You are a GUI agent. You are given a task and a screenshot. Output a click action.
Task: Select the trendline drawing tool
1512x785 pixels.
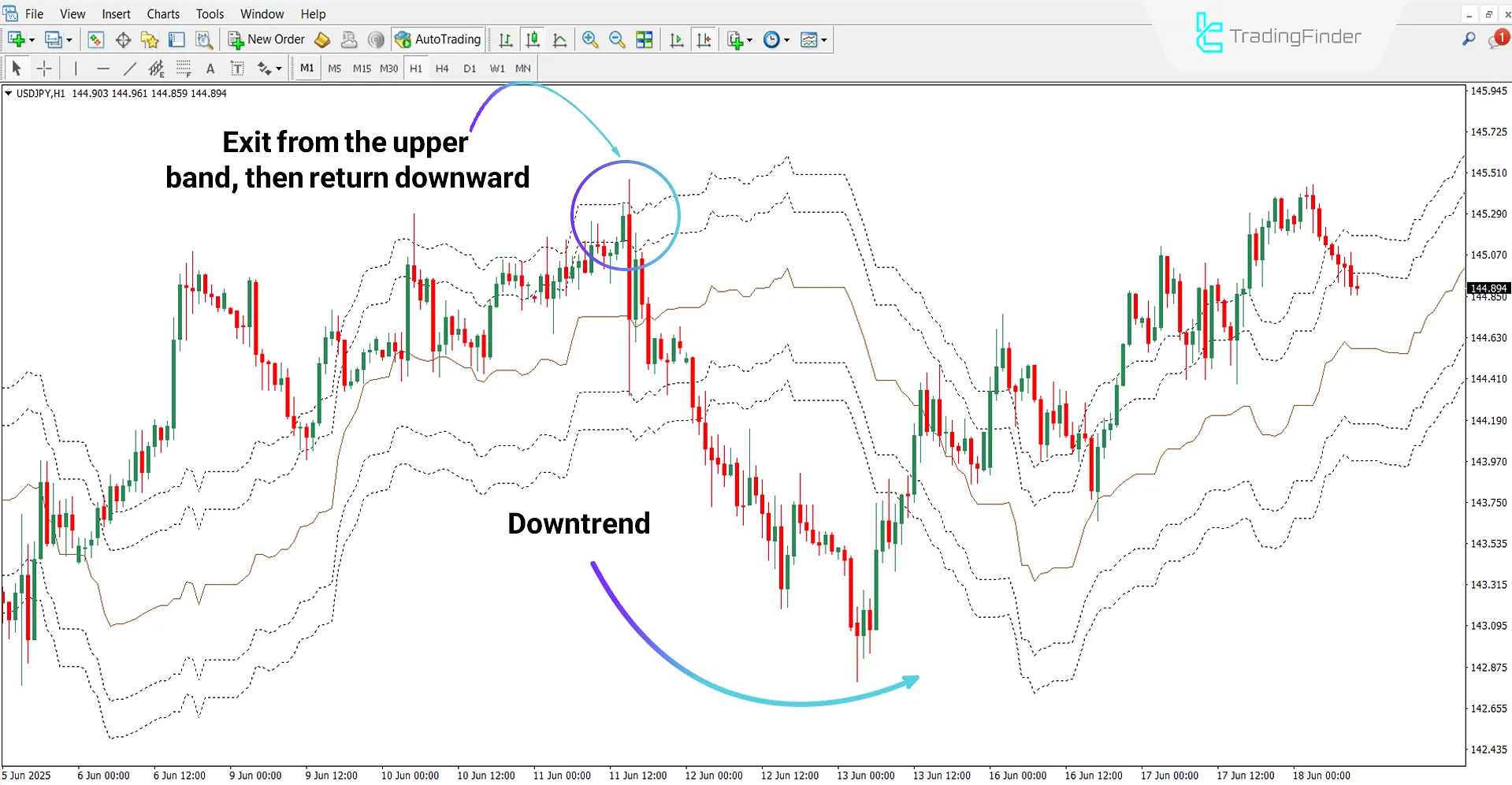tap(131, 69)
